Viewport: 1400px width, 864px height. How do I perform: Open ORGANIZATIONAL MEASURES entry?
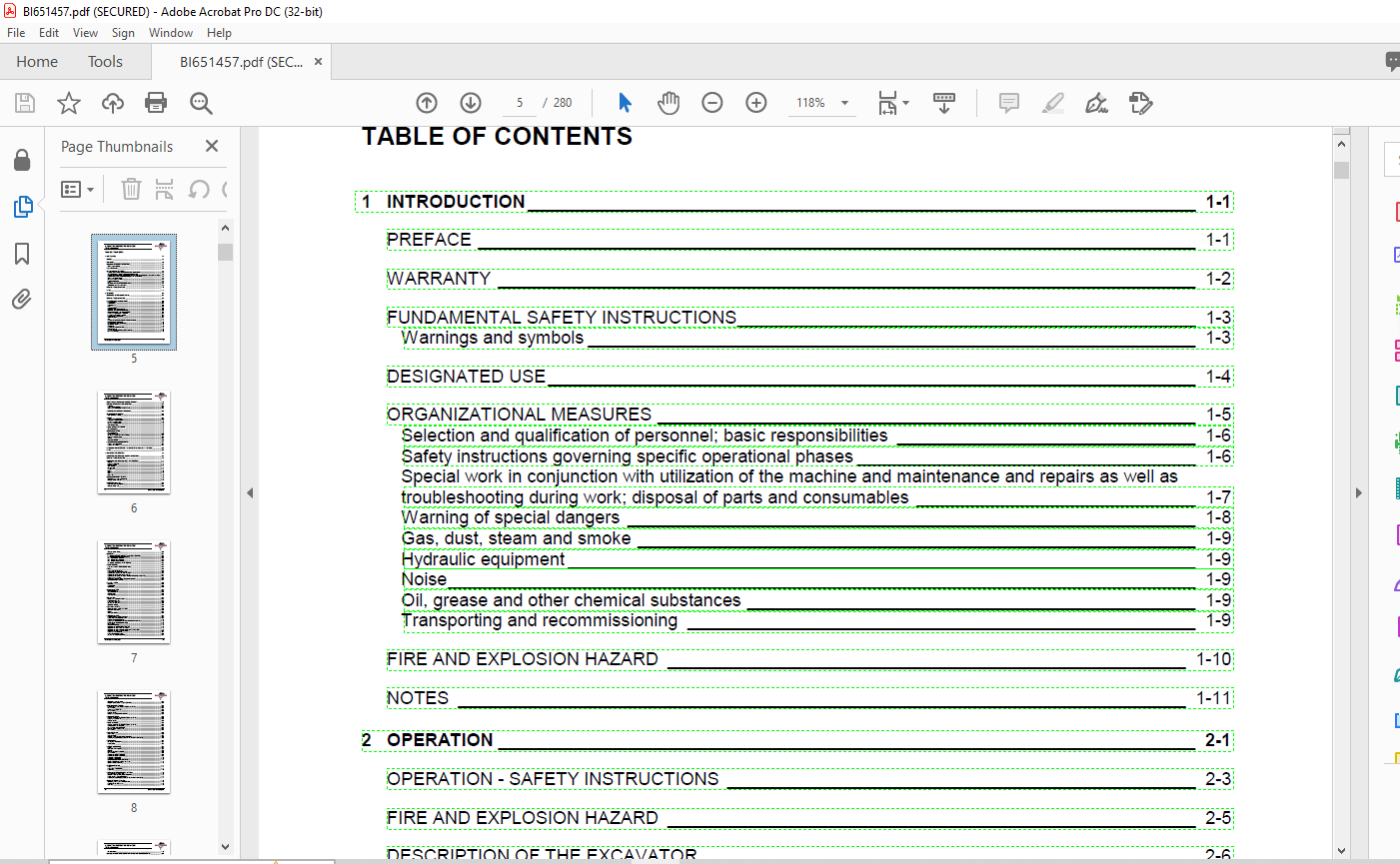click(810, 415)
